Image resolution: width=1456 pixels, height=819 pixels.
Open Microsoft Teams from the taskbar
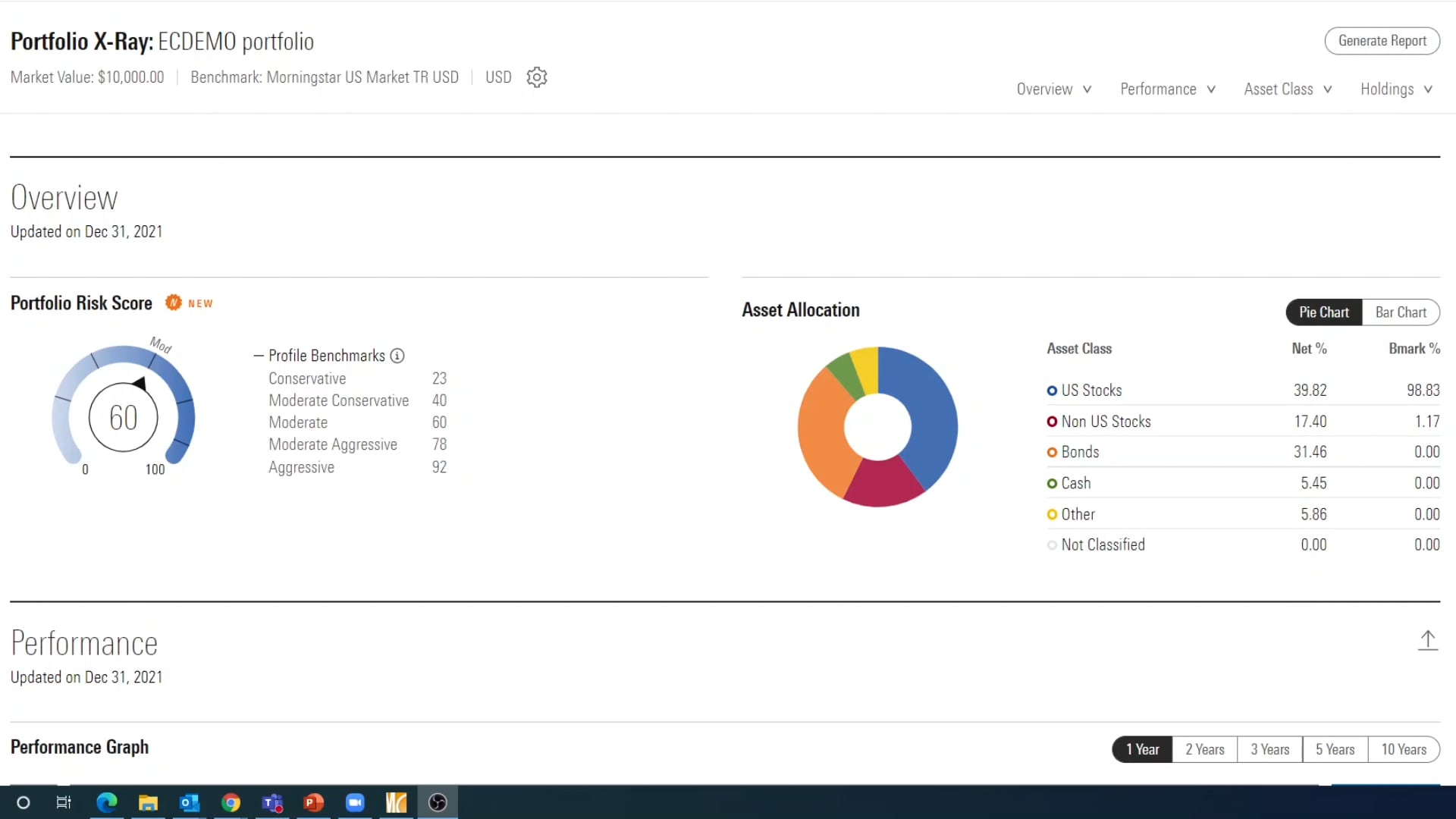271,802
